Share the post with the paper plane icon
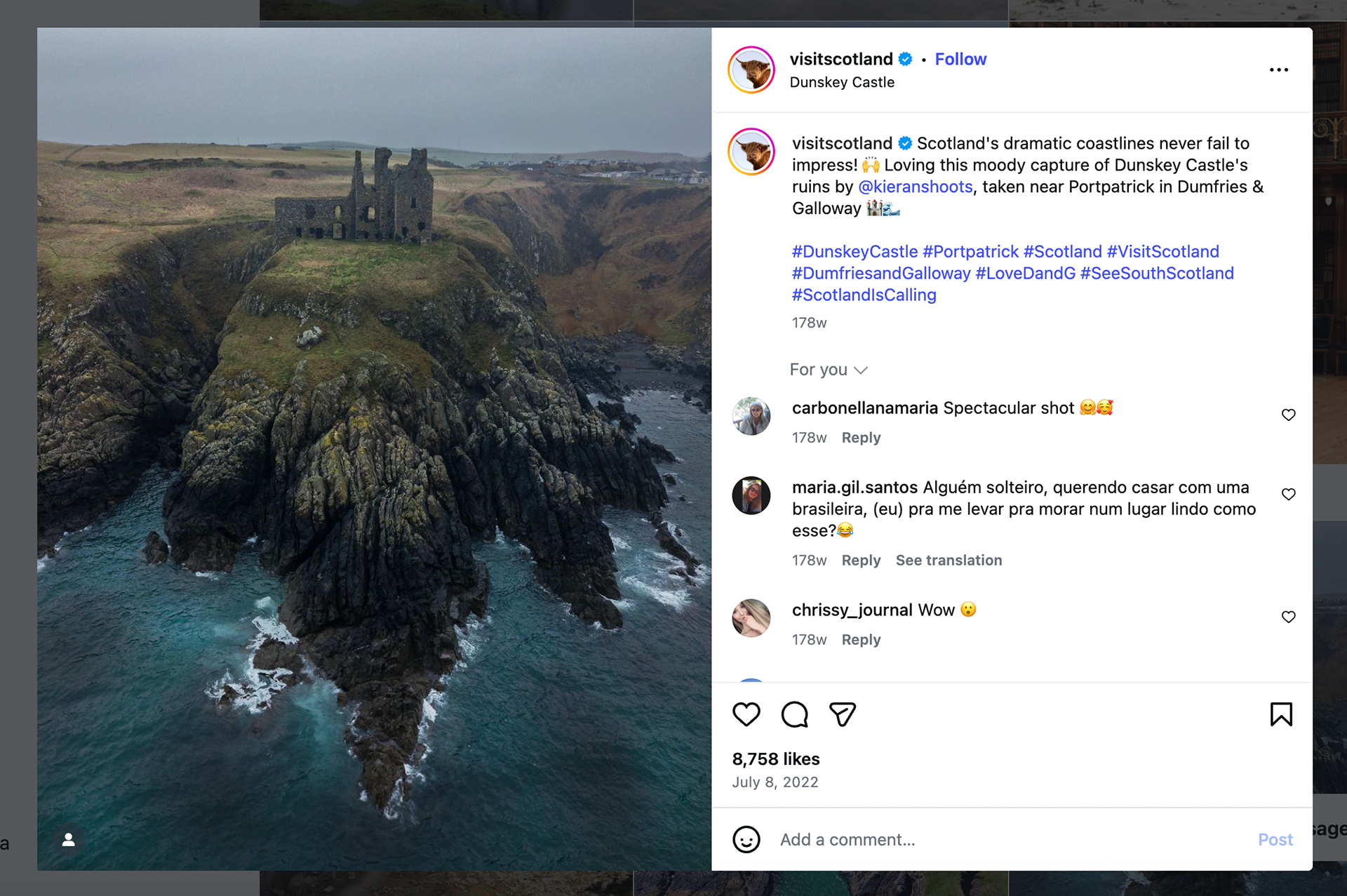This screenshot has height=896, width=1347. point(842,714)
